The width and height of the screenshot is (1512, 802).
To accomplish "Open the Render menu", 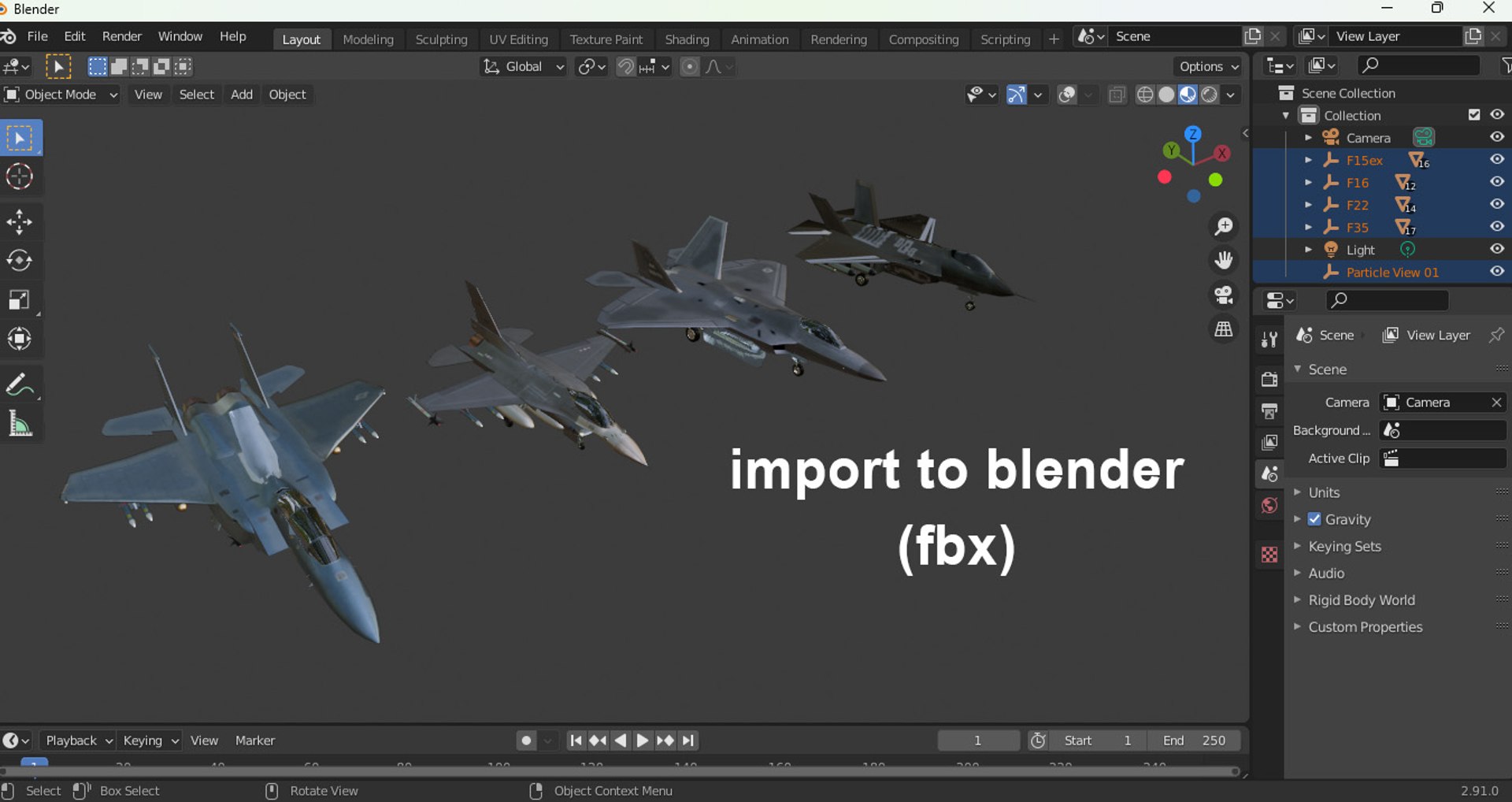I will coord(122,37).
